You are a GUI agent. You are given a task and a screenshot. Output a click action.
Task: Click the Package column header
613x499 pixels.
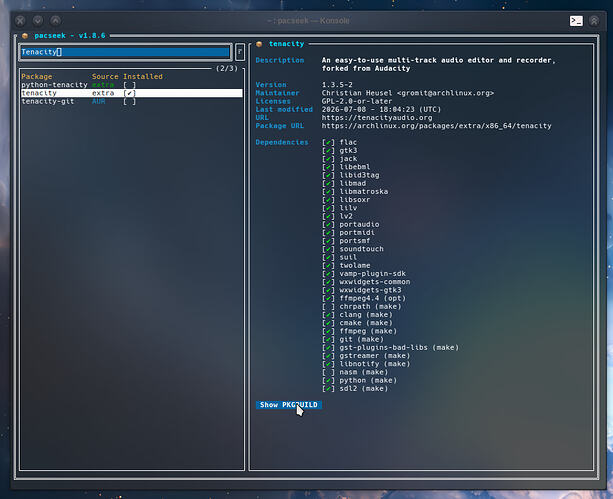click(37, 77)
